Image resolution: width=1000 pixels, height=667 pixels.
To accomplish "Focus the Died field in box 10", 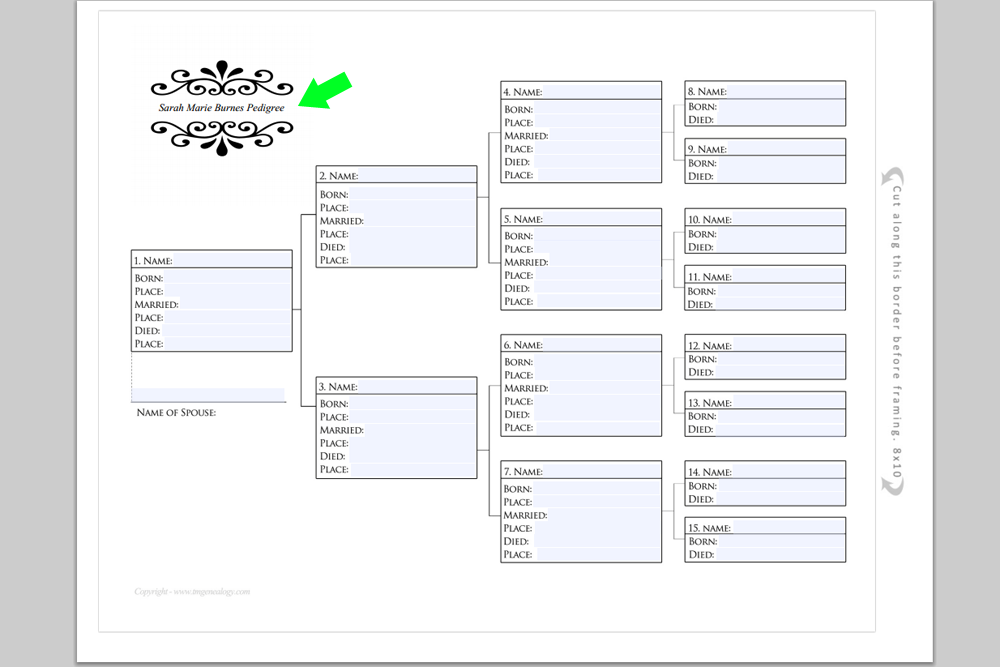I will pos(779,247).
